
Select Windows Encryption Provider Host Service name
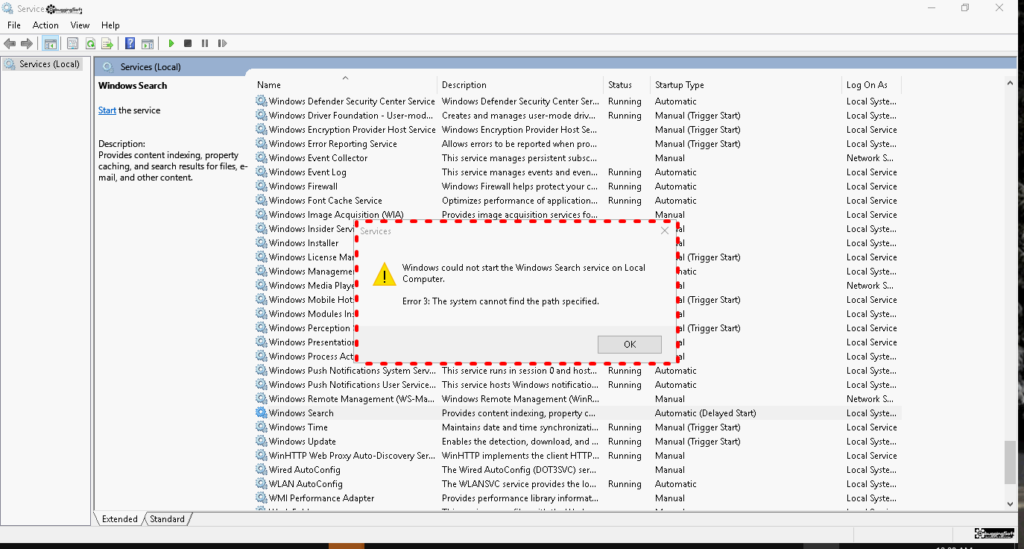tap(352, 129)
